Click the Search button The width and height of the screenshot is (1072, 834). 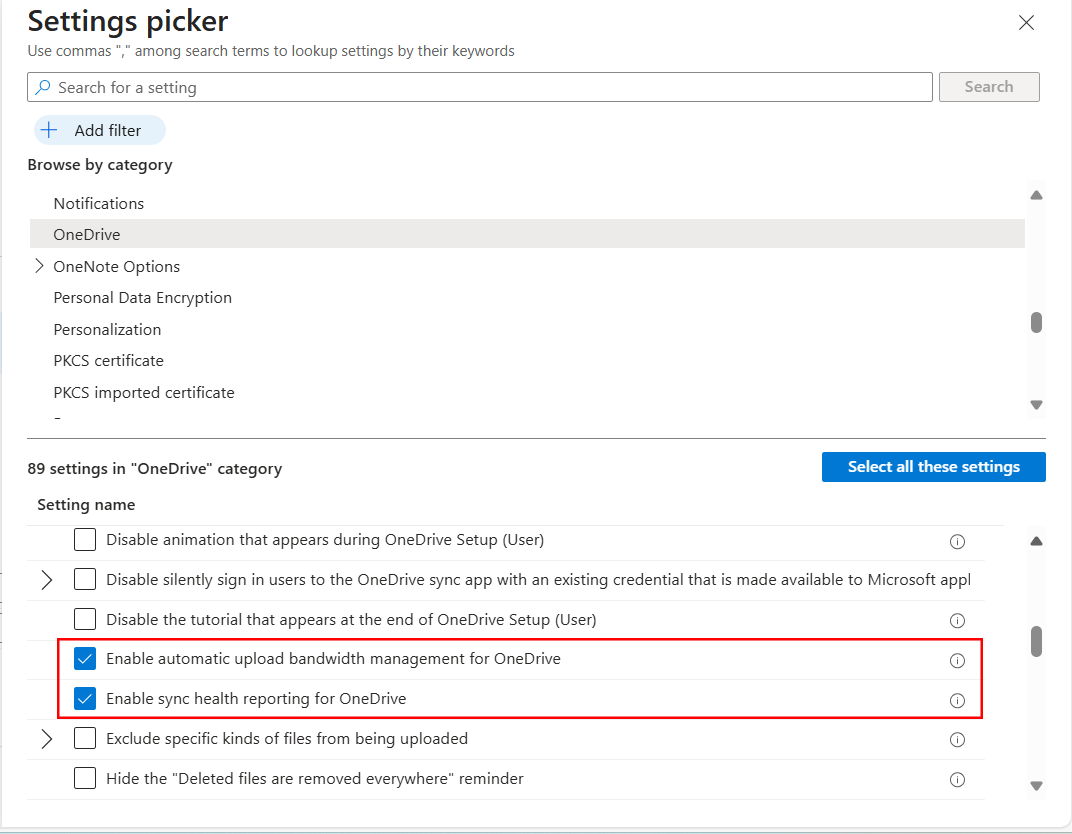pos(989,87)
